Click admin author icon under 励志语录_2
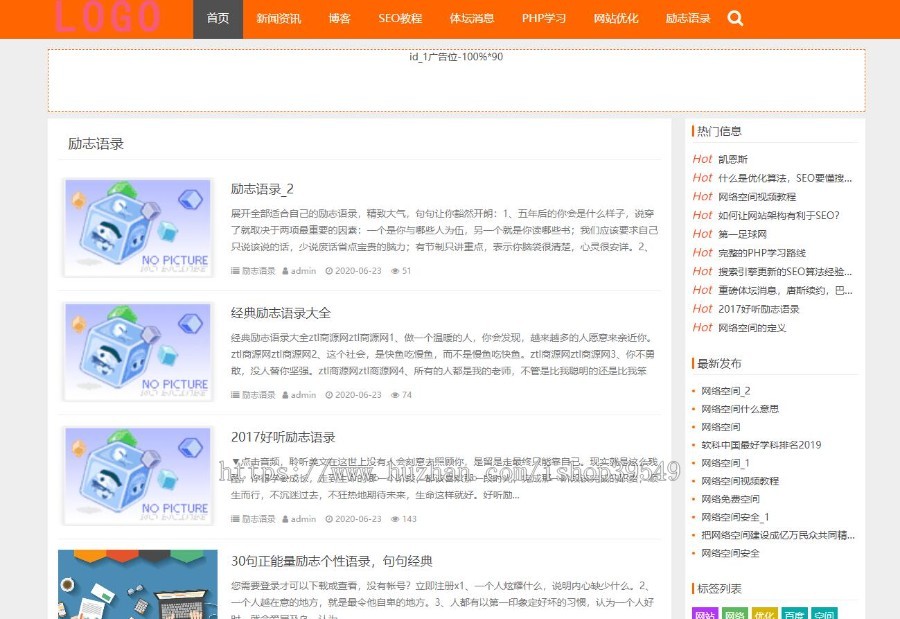The height and width of the screenshot is (619, 900). coord(285,270)
